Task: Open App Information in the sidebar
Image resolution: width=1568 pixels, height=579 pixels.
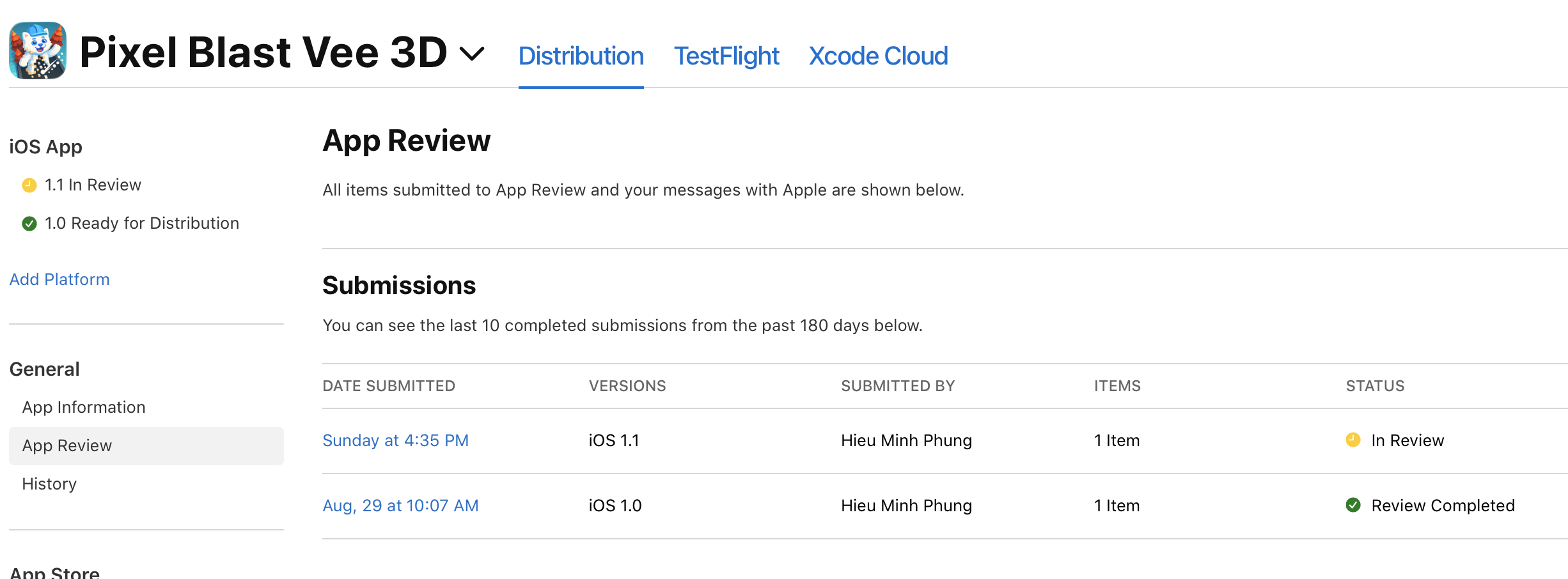Action: click(84, 407)
